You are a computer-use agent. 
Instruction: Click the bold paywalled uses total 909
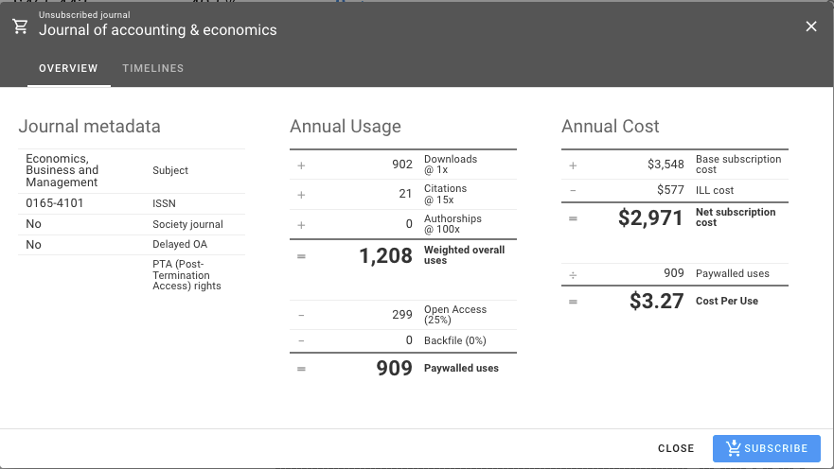point(395,368)
